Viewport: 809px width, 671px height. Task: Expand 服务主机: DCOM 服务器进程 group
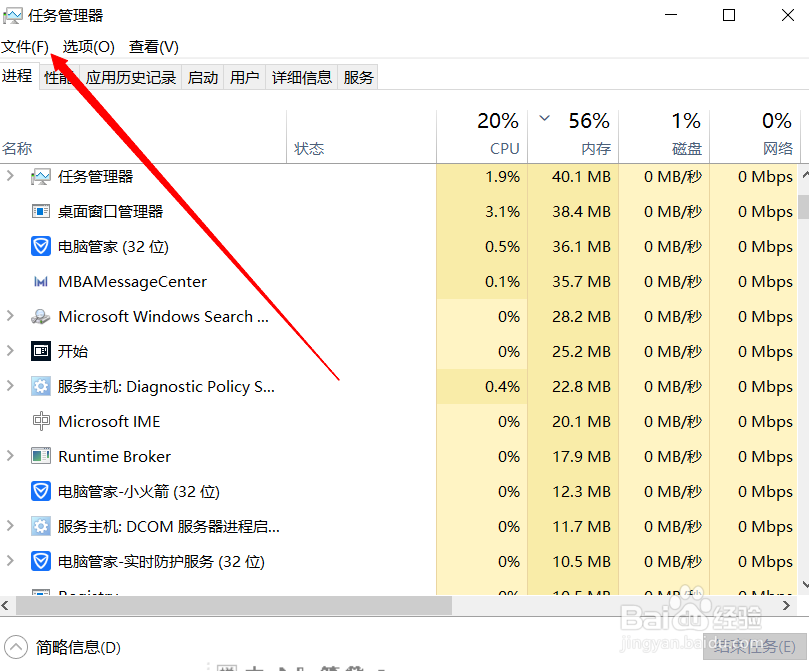[x=10, y=526]
